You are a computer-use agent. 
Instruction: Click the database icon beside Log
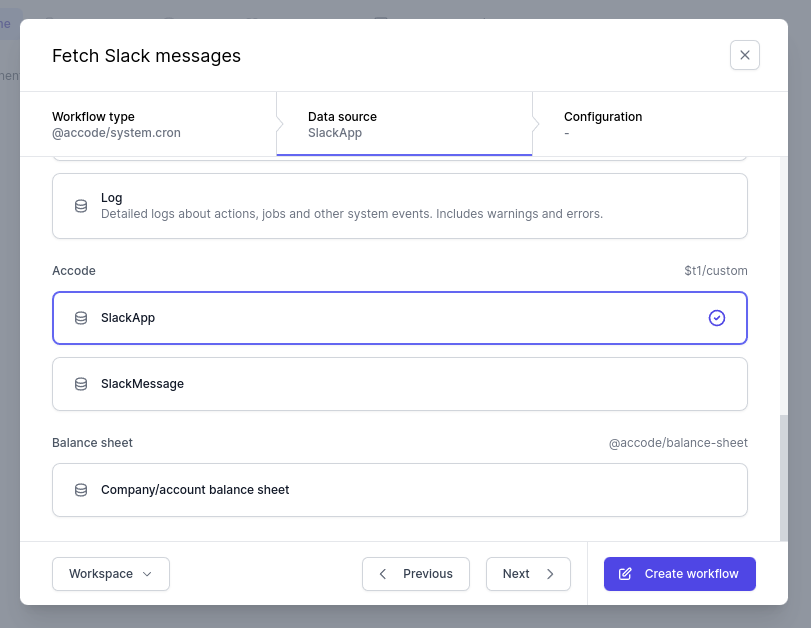point(81,206)
